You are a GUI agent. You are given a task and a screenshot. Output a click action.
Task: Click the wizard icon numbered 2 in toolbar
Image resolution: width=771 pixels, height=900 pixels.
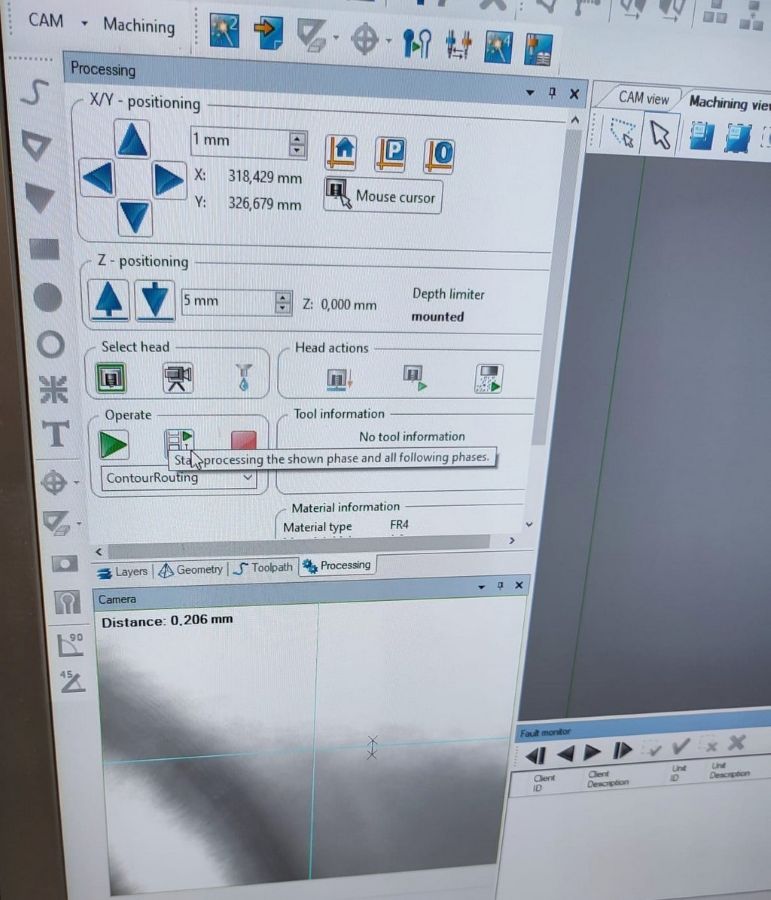[x=224, y=30]
